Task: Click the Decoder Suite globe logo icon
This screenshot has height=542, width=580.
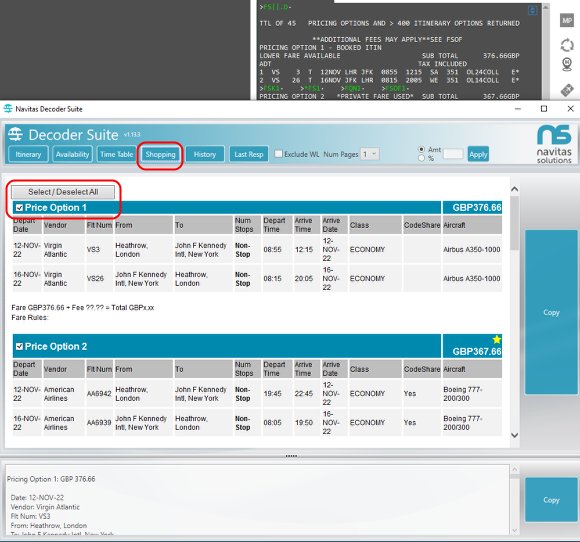Action: coord(16,134)
